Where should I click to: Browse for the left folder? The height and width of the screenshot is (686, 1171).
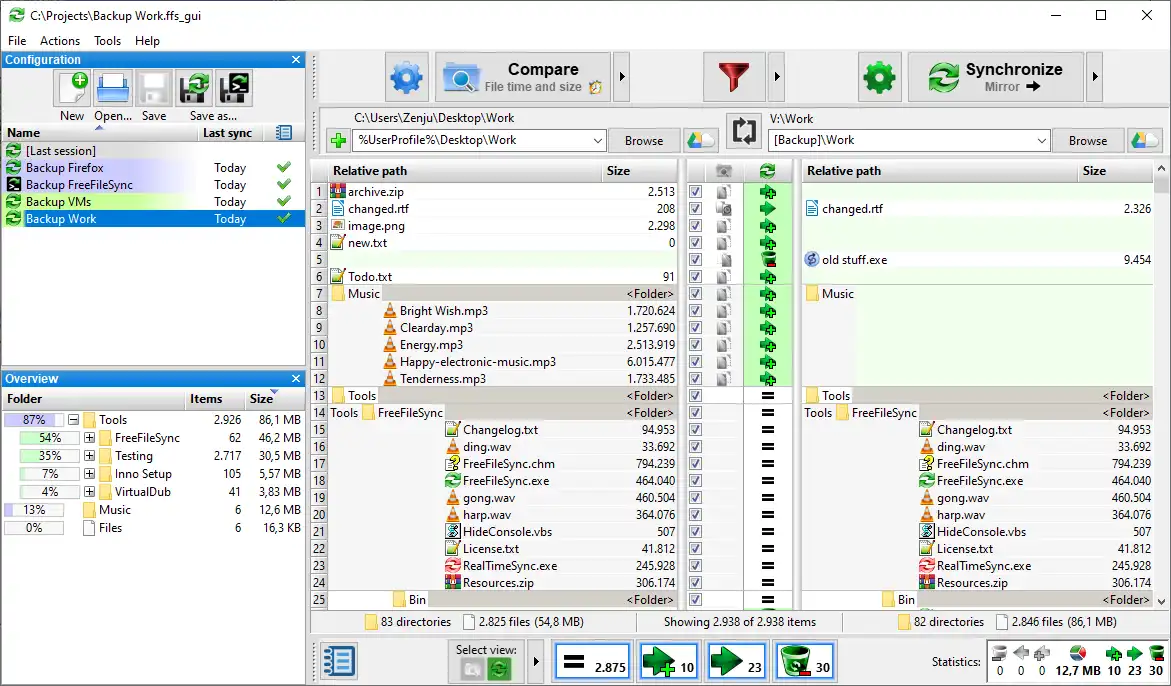pos(644,140)
